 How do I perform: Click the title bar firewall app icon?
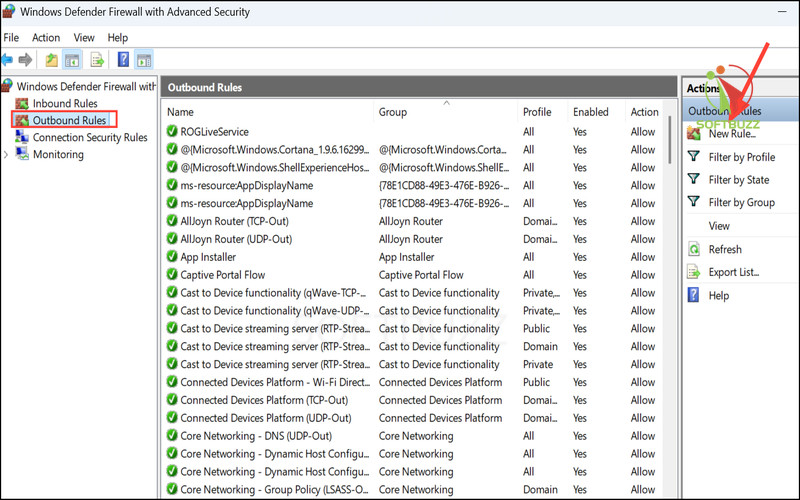[x=9, y=11]
